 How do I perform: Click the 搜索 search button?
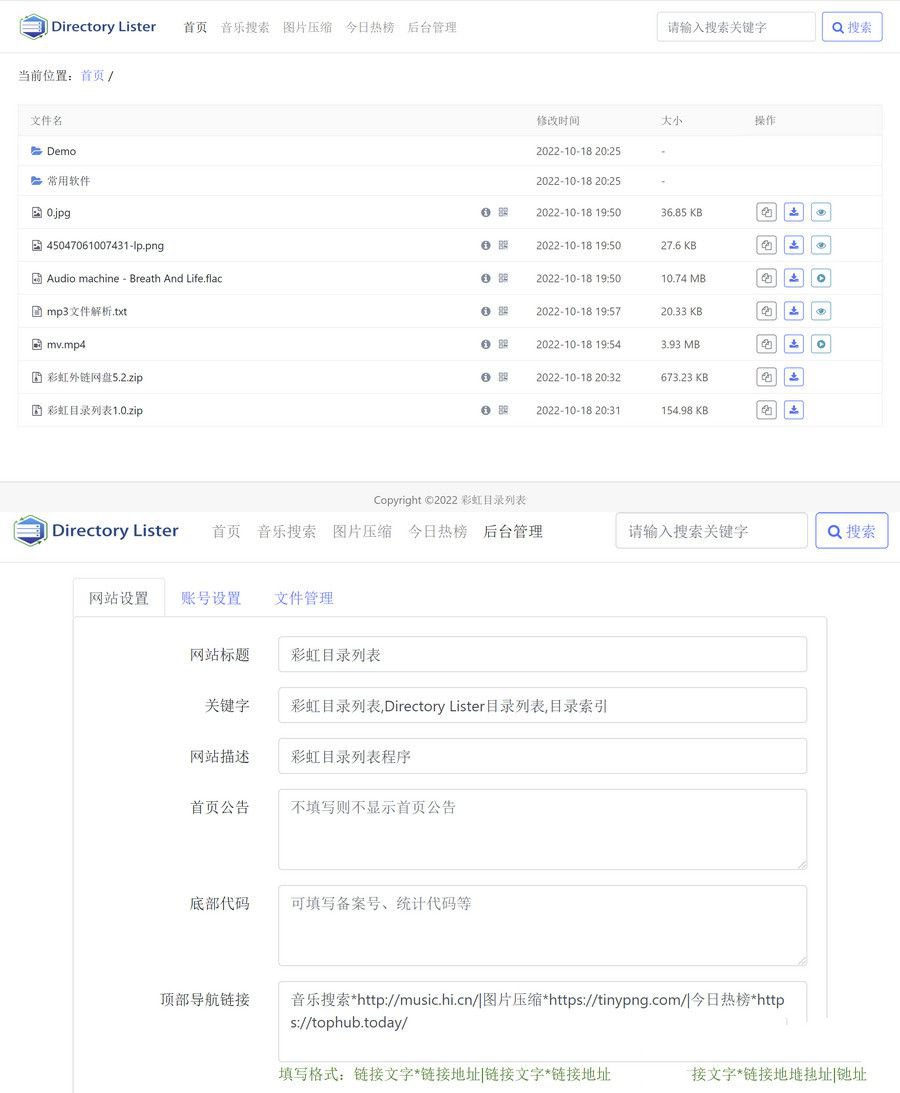[x=851, y=27]
